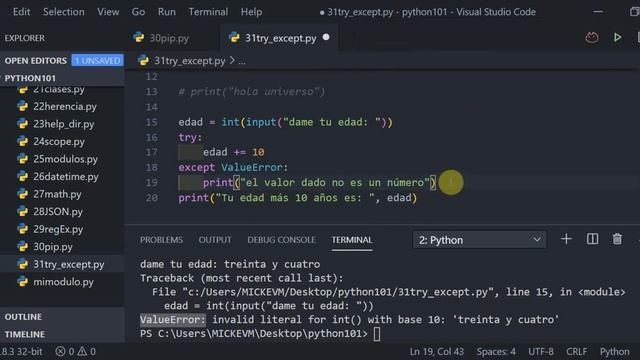Viewport: 640px width, 360px height.
Task: Select language mode 'Python' in status bar
Action: click(x=614, y=351)
